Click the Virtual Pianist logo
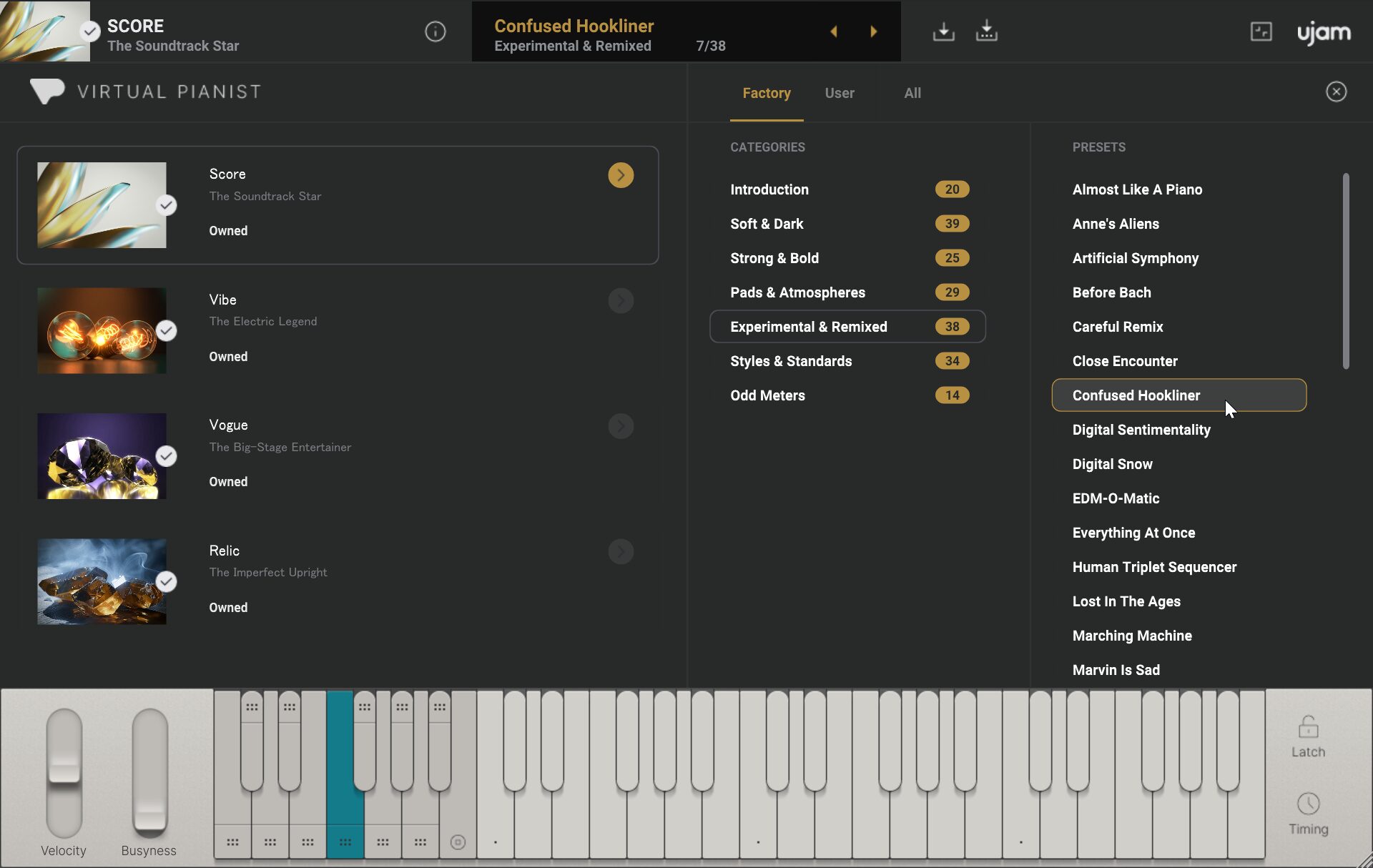Viewport: 1373px width, 868px height. [x=146, y=92]
